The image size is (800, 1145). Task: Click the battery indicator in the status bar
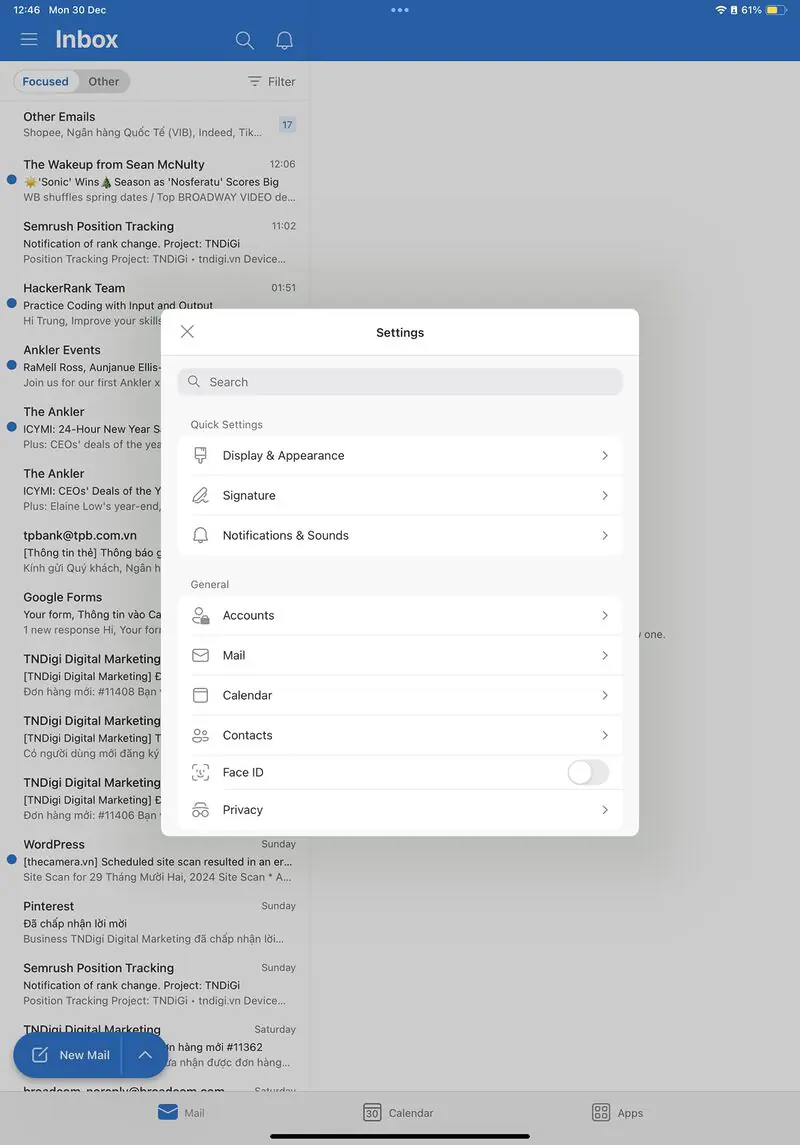776,10
